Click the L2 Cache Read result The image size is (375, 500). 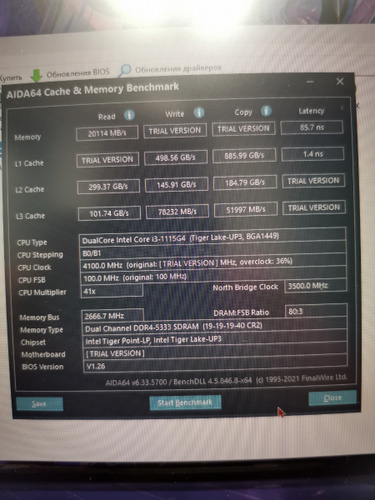point(108,186)
